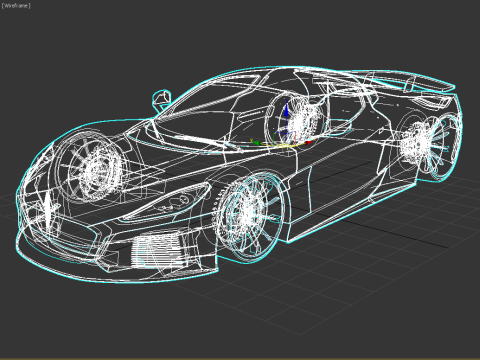Select the front grille mesh on bumper
The width and height of the screenshot is (480, 360).
pos(157,251)
